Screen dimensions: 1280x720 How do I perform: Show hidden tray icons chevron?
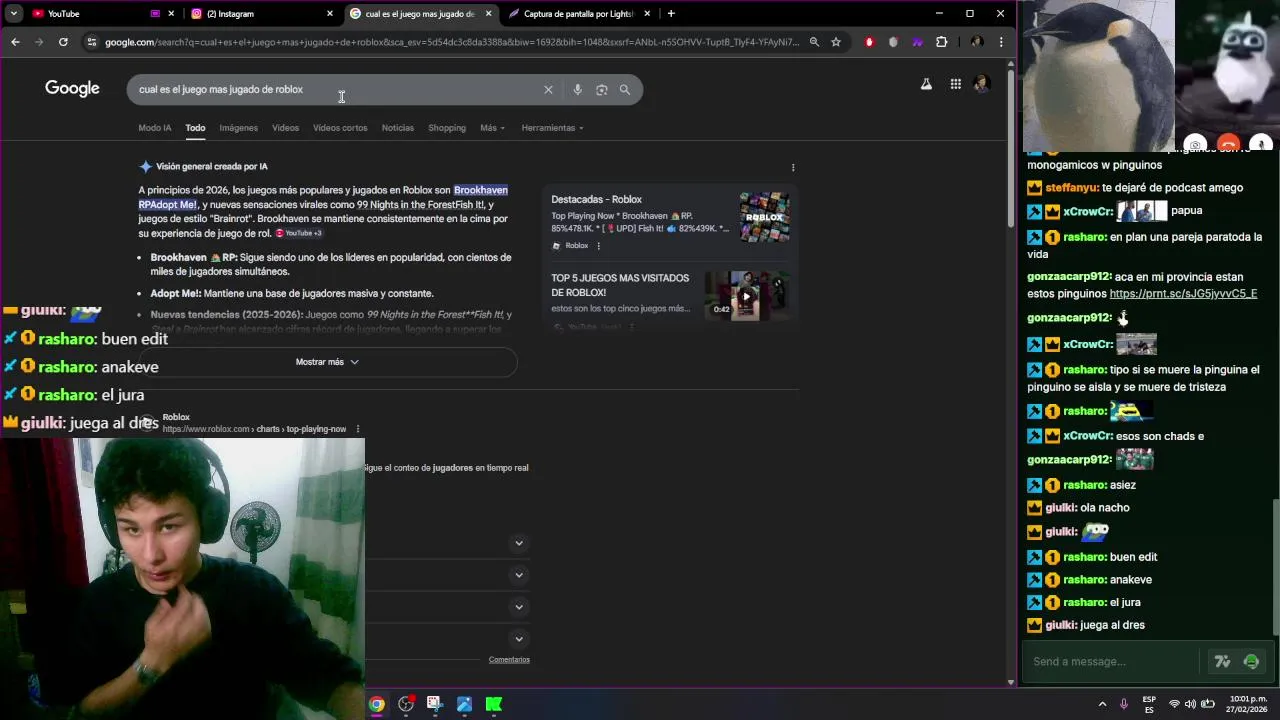[x=1102, y=704]
